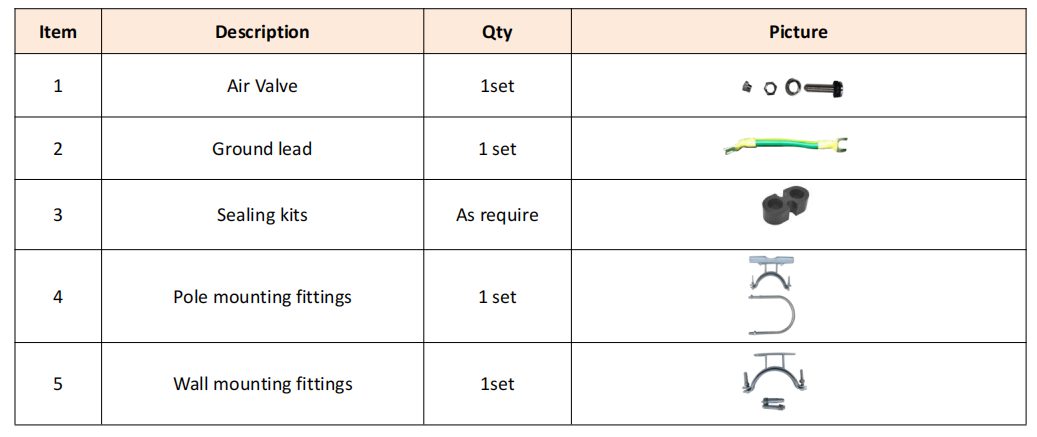Click the Qty column header
The image size is (1037, 437).
click(497, 32)
